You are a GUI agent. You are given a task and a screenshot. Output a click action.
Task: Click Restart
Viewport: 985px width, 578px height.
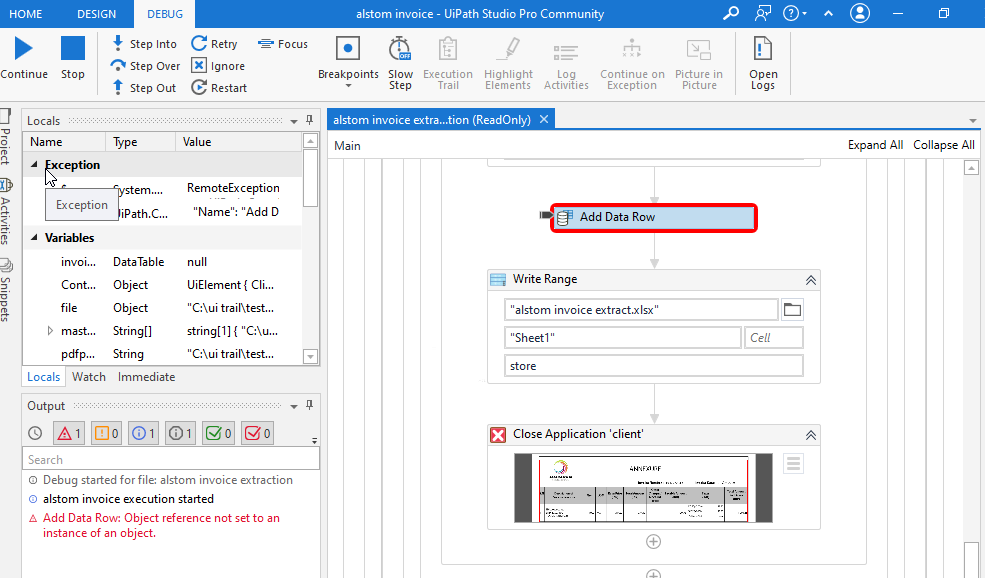219,88
